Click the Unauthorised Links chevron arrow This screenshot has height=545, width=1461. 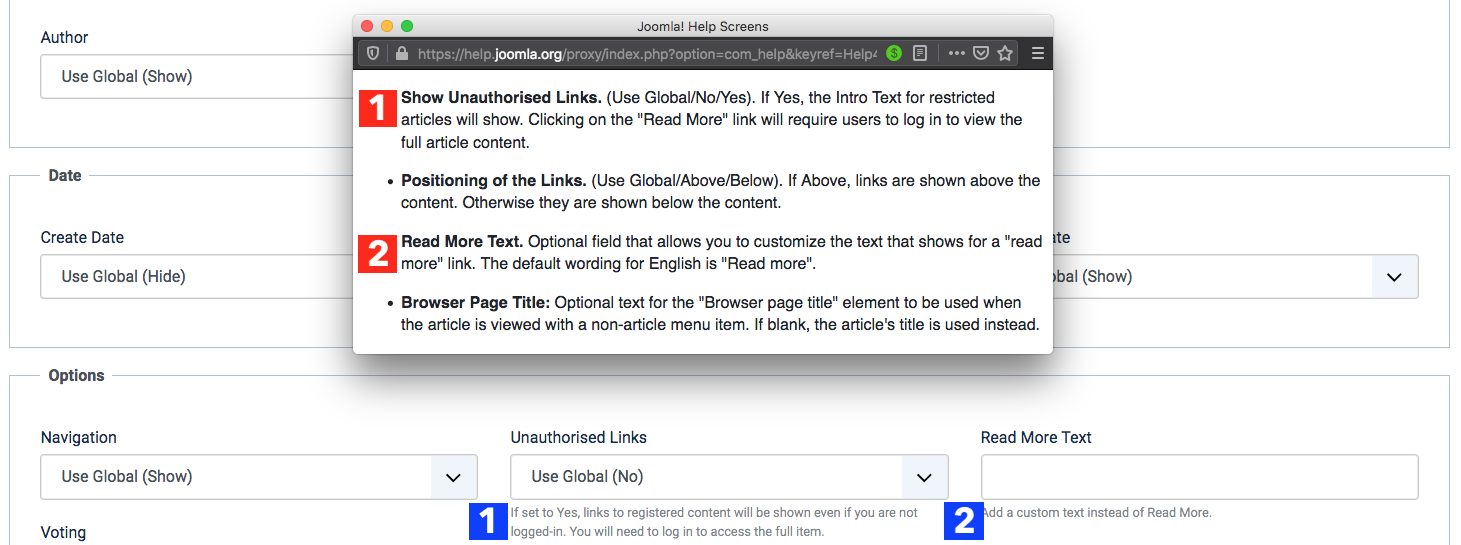click(x=925, y=476)
